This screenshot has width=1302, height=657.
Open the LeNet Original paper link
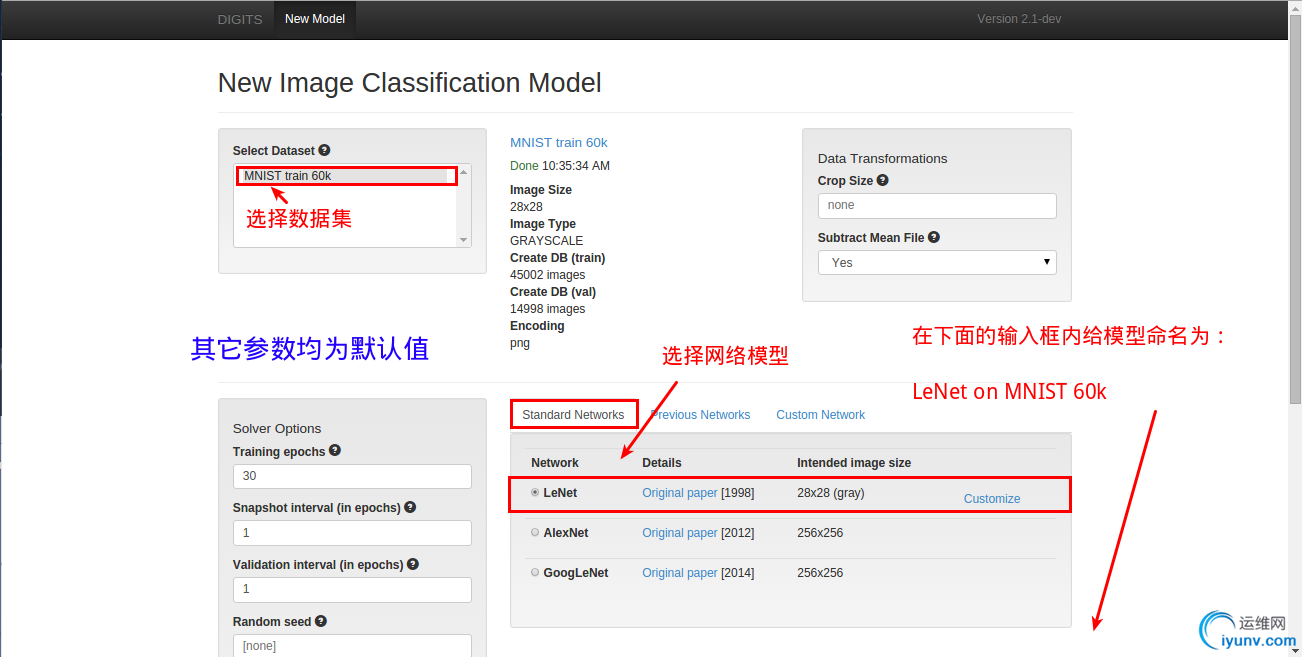click(680, 493)
